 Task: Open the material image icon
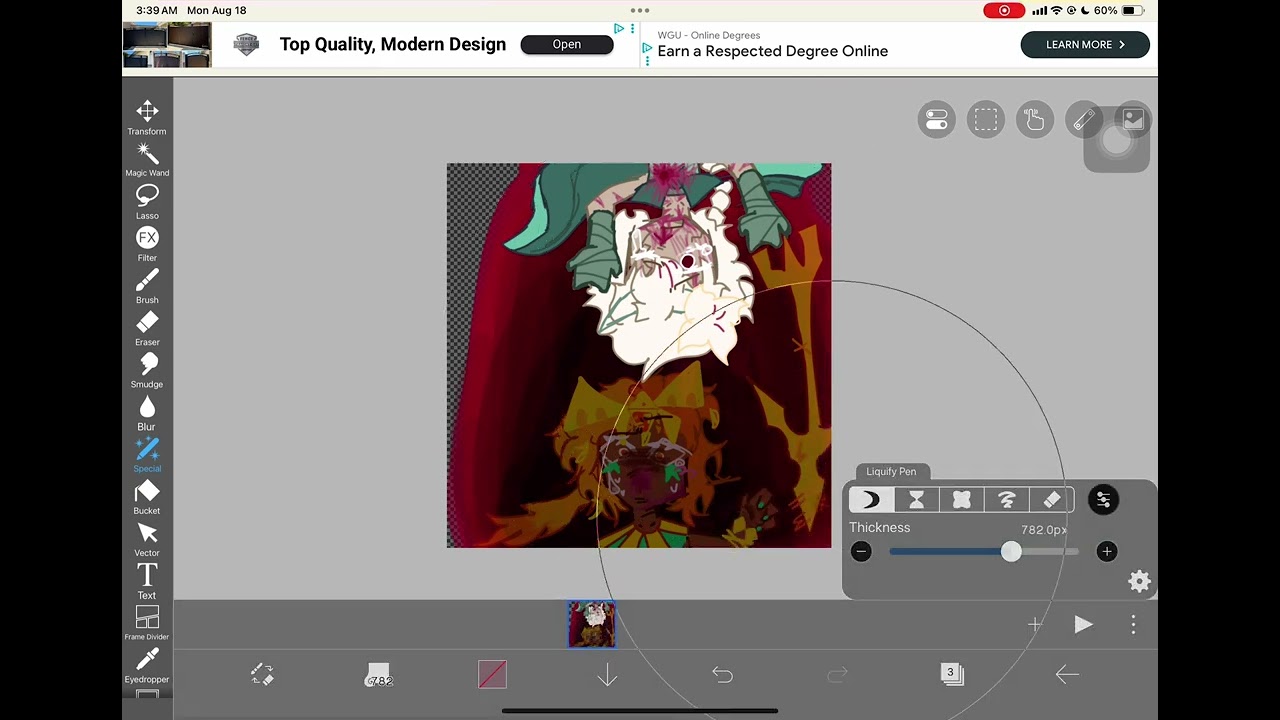click(1133, 120)
